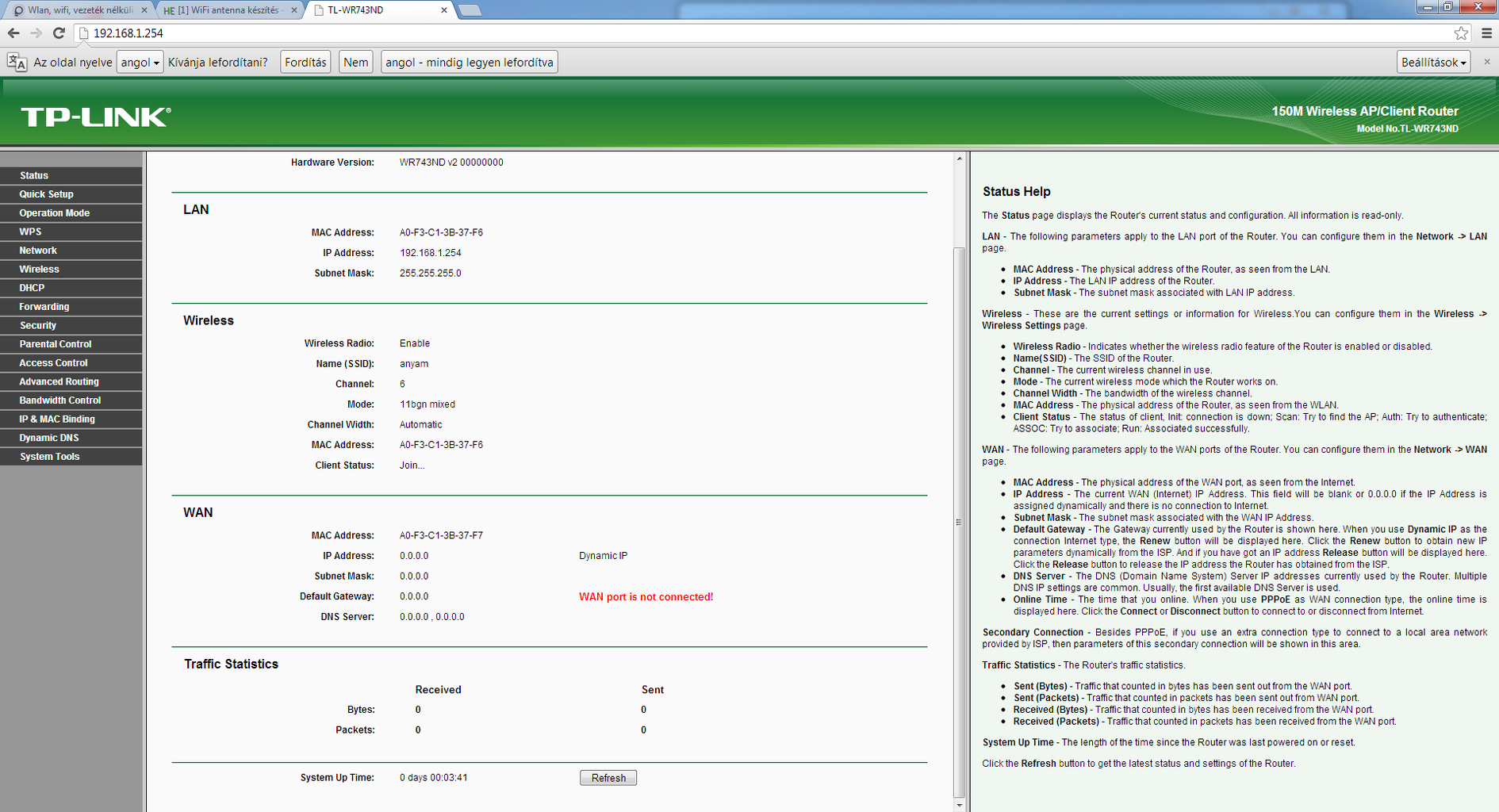Open Quick Setup in sidebar
Image resolution: width=1499 pixels, height=812 pixels.
pyautogui.click(x=71, y=194)
